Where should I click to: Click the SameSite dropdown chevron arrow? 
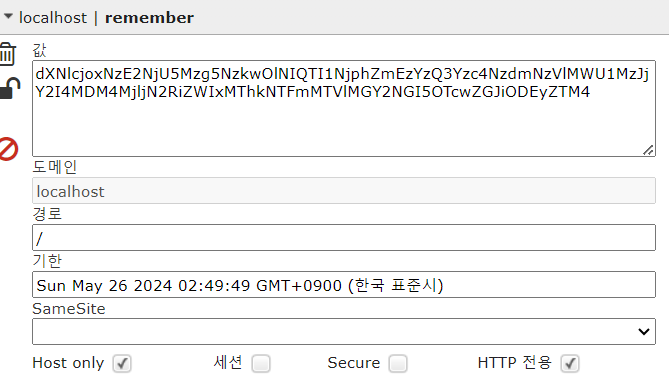[644, 332]
